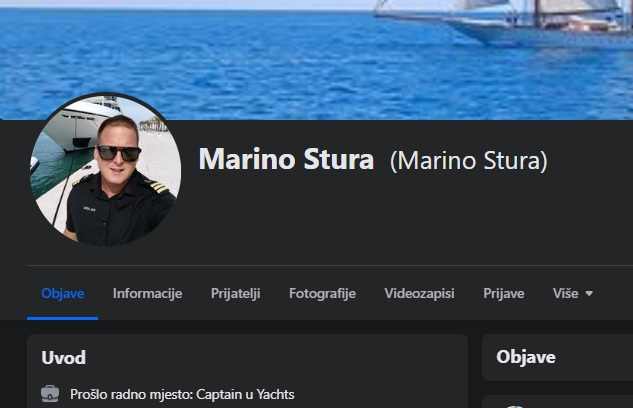Open the Prijatelji tab
633x408 pixels.
point(235,293)
